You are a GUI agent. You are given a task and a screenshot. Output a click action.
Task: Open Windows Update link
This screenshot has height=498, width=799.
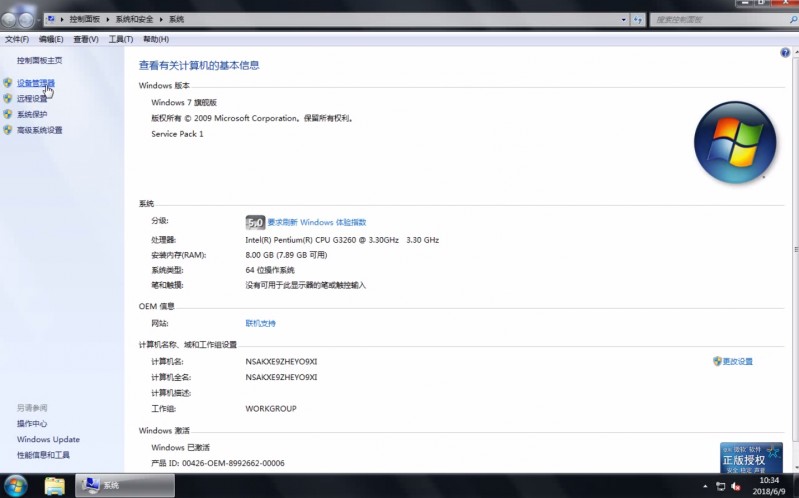coord(48,439)
